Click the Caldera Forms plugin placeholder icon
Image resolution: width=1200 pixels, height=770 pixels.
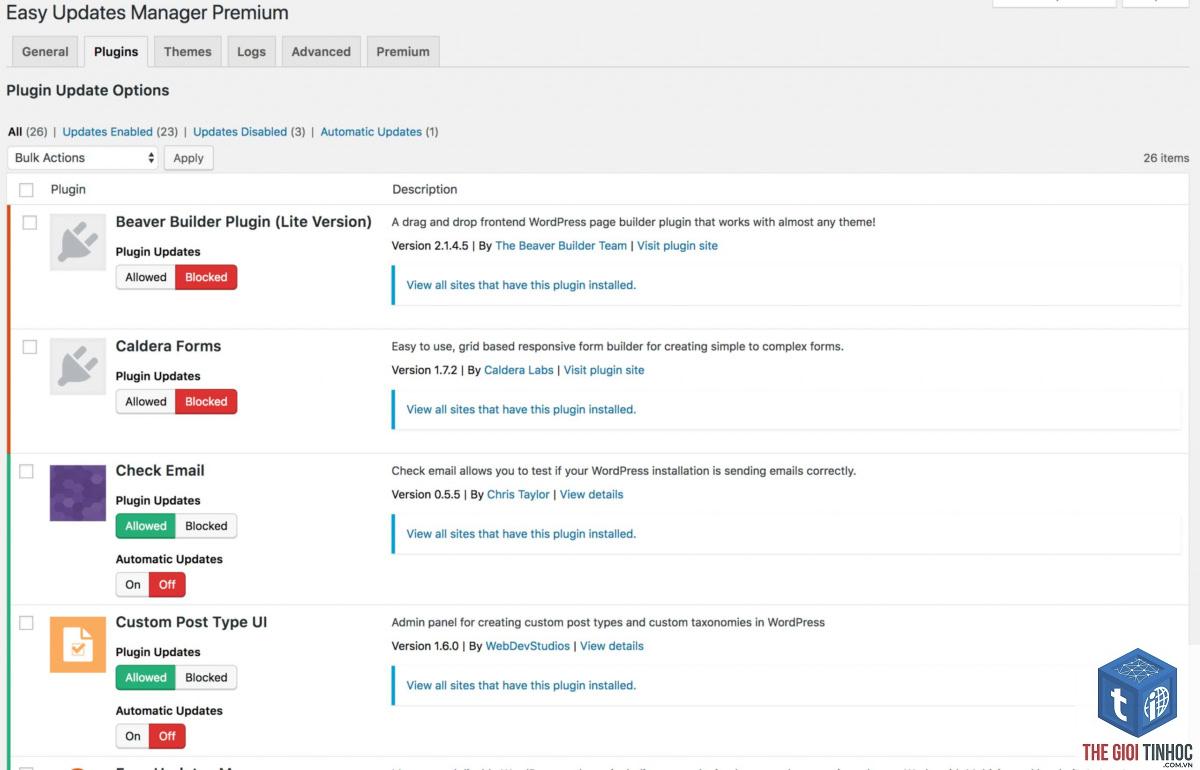(78, 366)
